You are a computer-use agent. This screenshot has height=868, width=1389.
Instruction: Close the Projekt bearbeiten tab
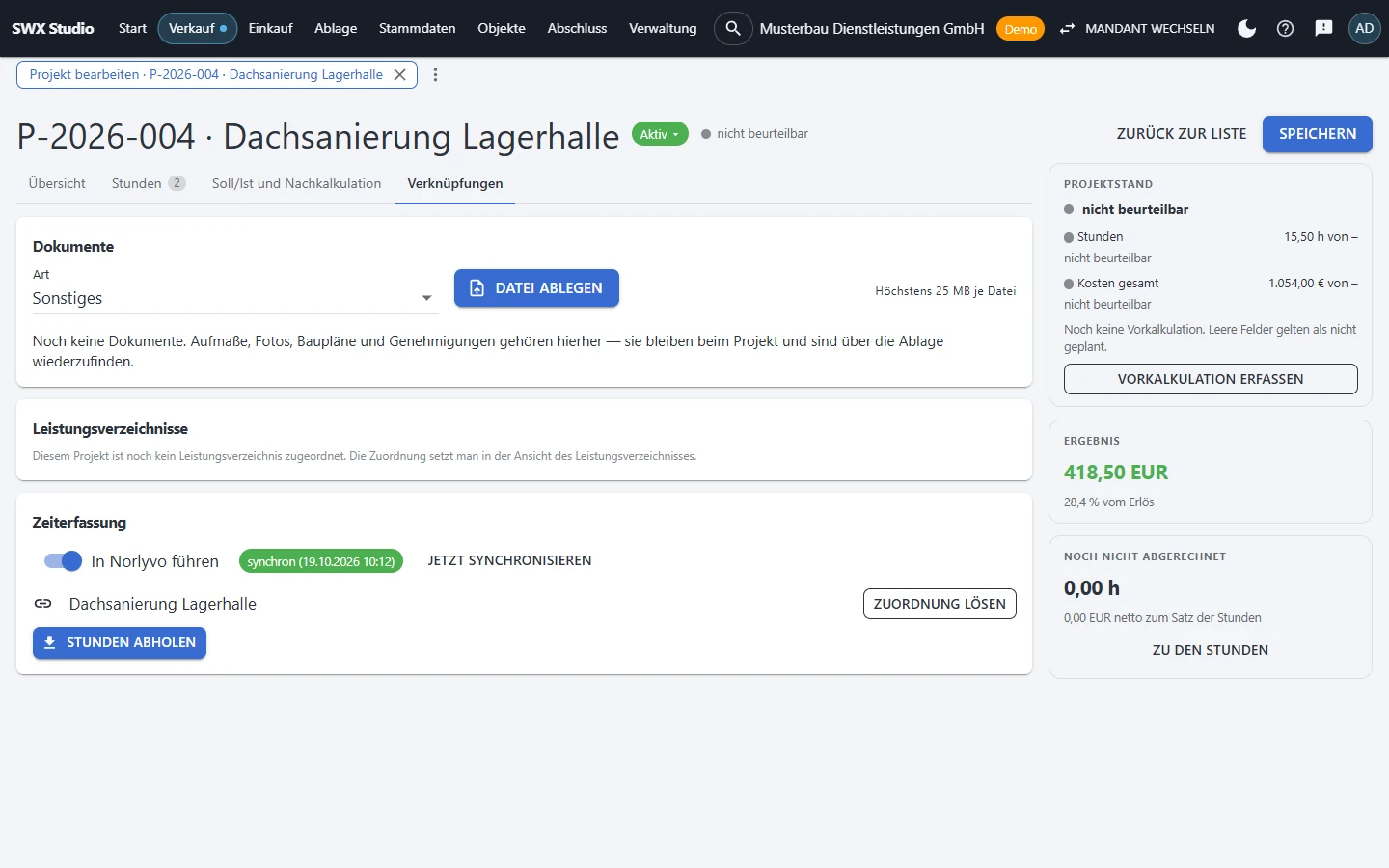pos(399,74)
